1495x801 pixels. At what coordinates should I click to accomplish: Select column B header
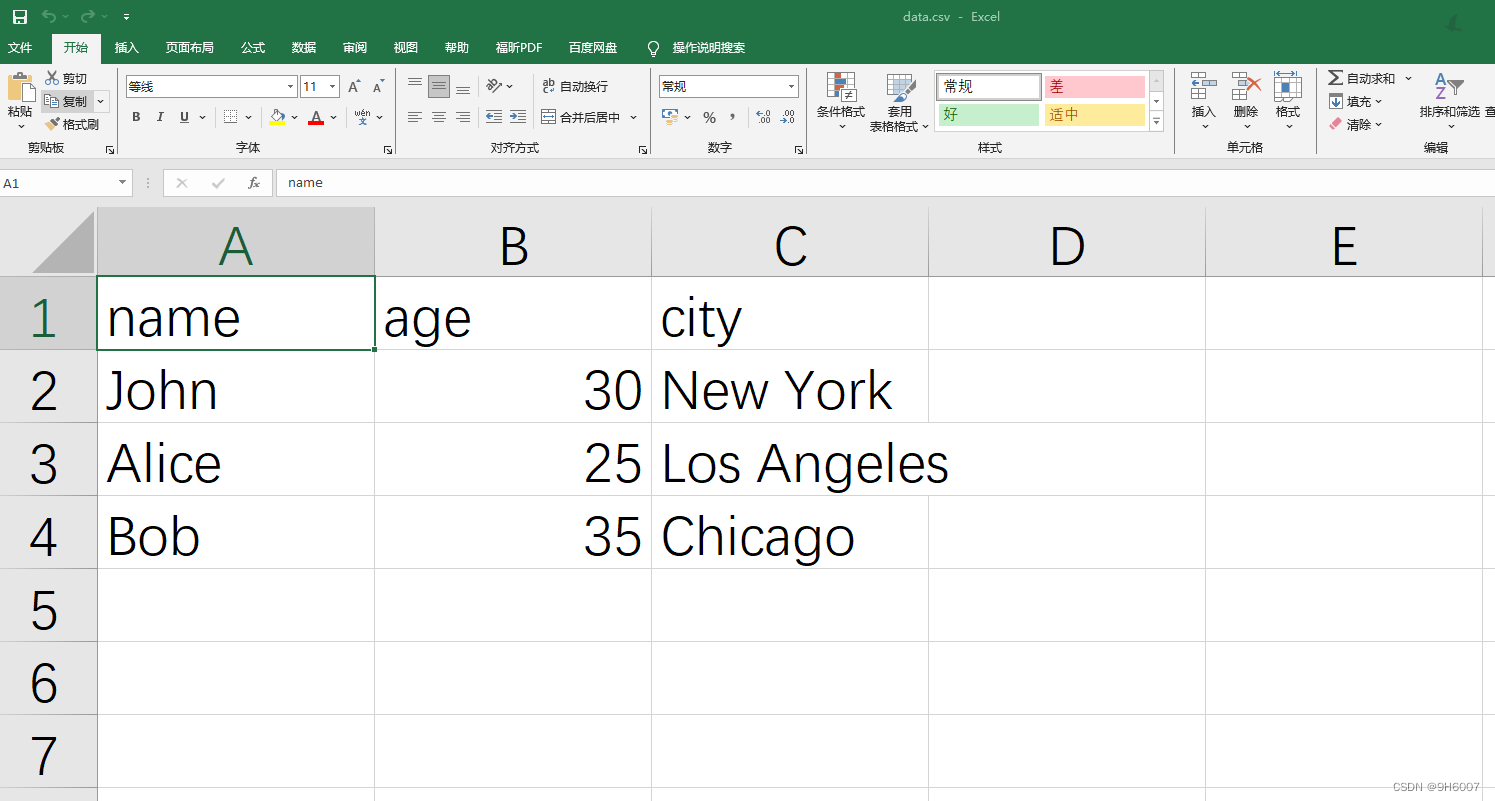(x=513, y=242)
